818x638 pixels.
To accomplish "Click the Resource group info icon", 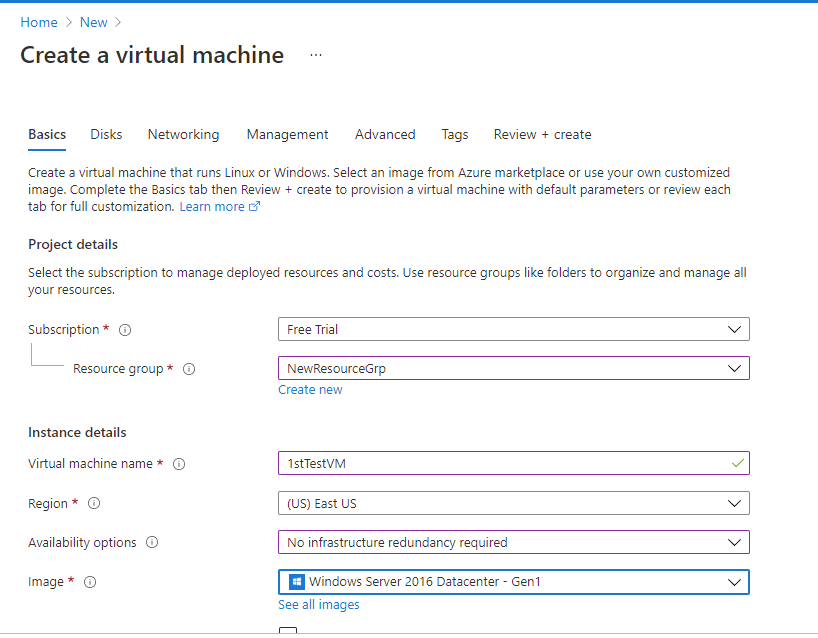I will pyautogui.click(x=189, y=369).
